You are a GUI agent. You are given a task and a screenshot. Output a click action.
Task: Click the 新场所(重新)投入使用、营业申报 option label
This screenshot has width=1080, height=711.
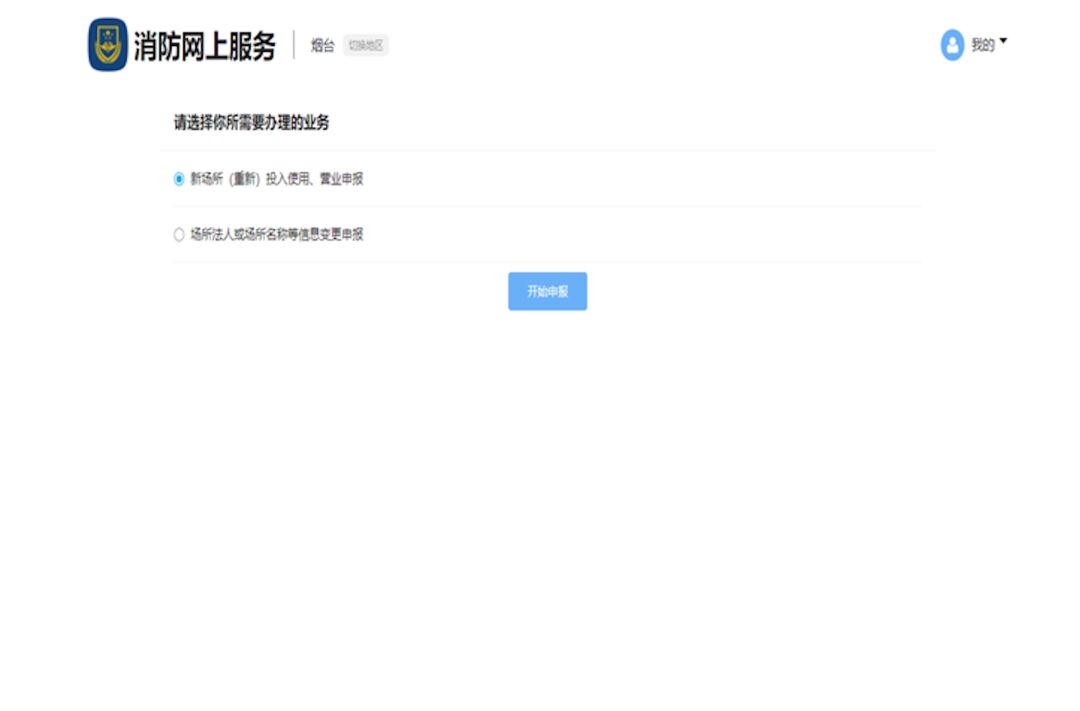pyautogui.click(x=277, y=179)
